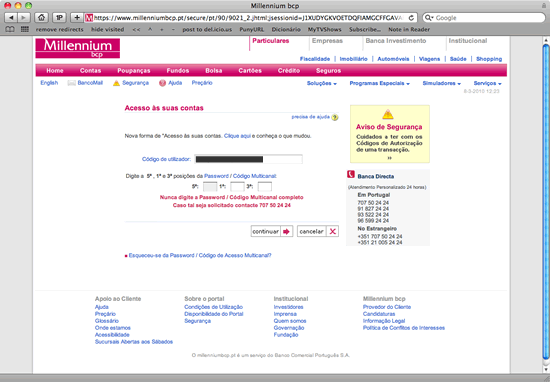
Task: Open the Fiscalidade link
Action: [315, 59]
